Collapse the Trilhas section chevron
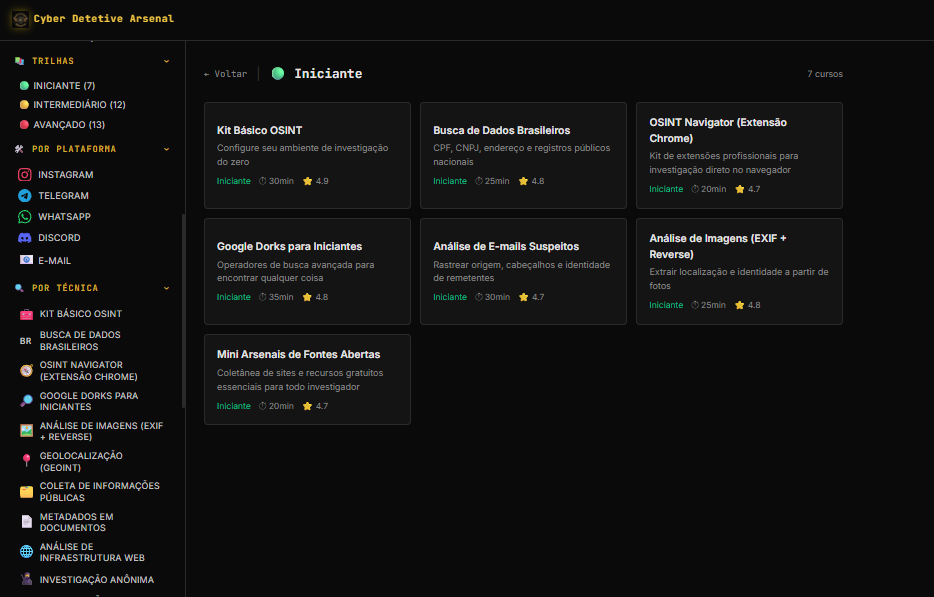The width and height of the screenshot is (934, 597). coord(166,61)
